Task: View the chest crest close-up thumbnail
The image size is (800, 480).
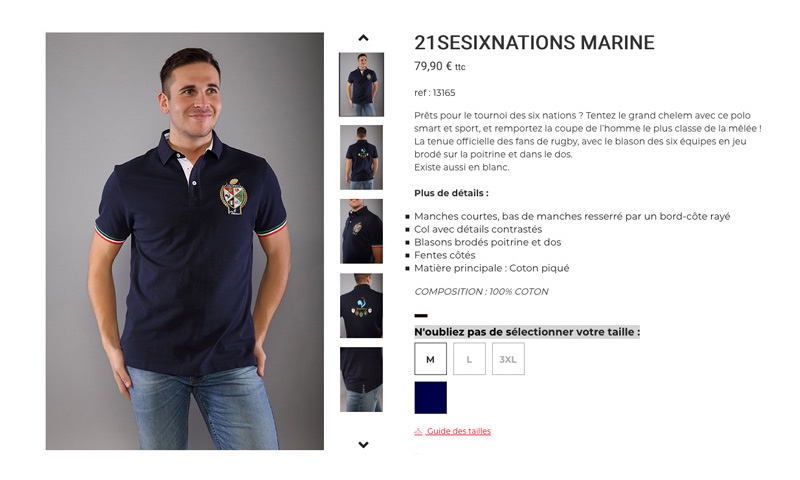Action: point(361,231)
